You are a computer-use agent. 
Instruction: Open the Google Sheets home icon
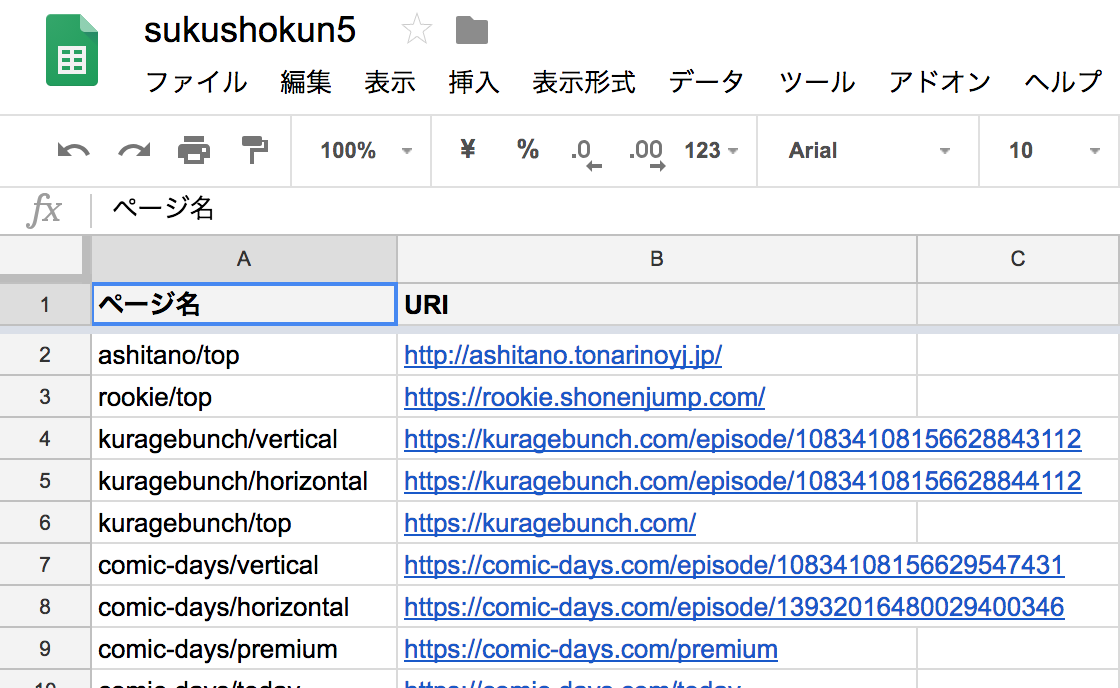(71, 50)
